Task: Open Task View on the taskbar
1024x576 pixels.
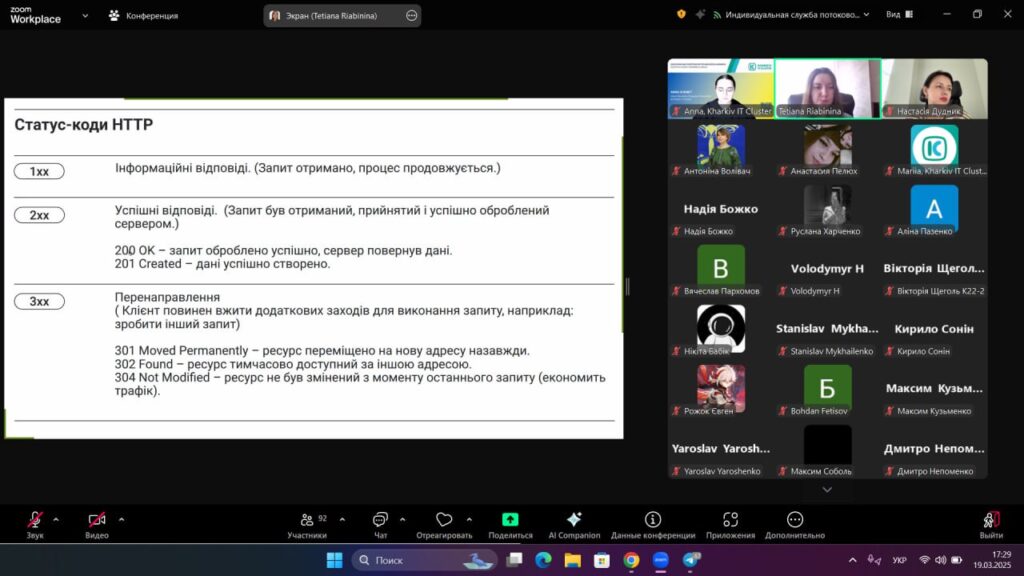Action: (515, 560)
